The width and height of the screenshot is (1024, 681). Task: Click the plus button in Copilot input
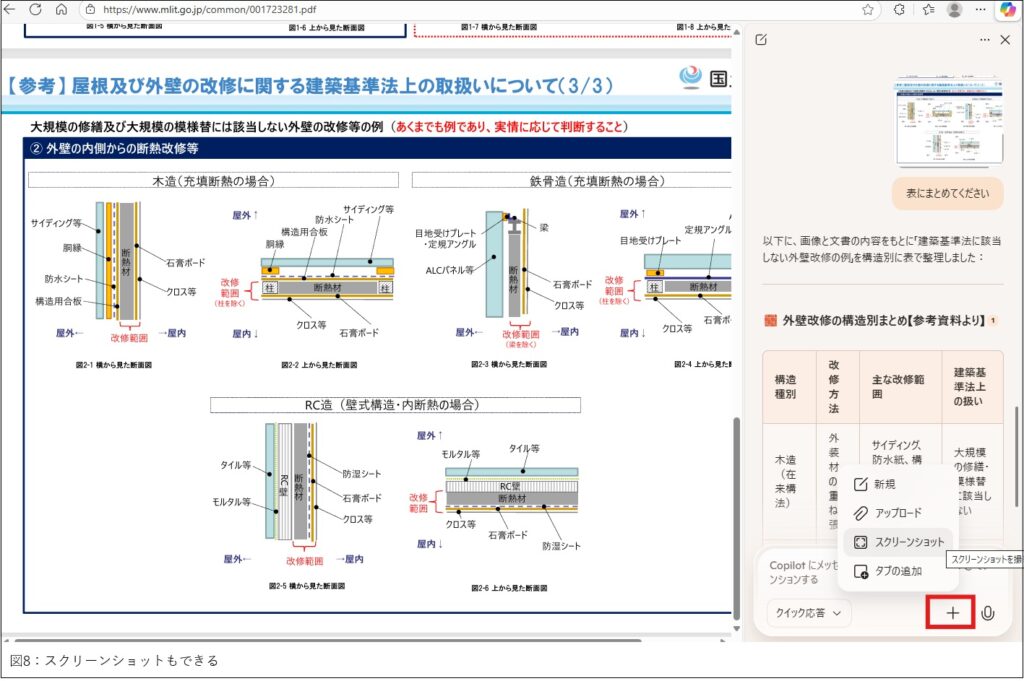coord(953,613)
